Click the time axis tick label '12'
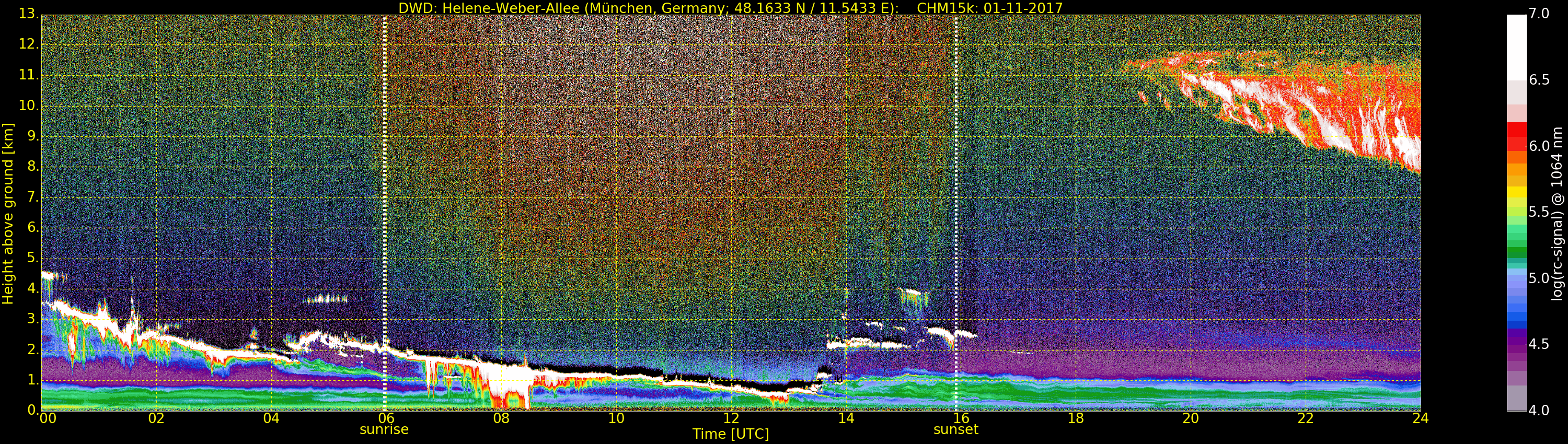Image resolution: width=1568 pixels, height=444 pixels. [731, 418]
